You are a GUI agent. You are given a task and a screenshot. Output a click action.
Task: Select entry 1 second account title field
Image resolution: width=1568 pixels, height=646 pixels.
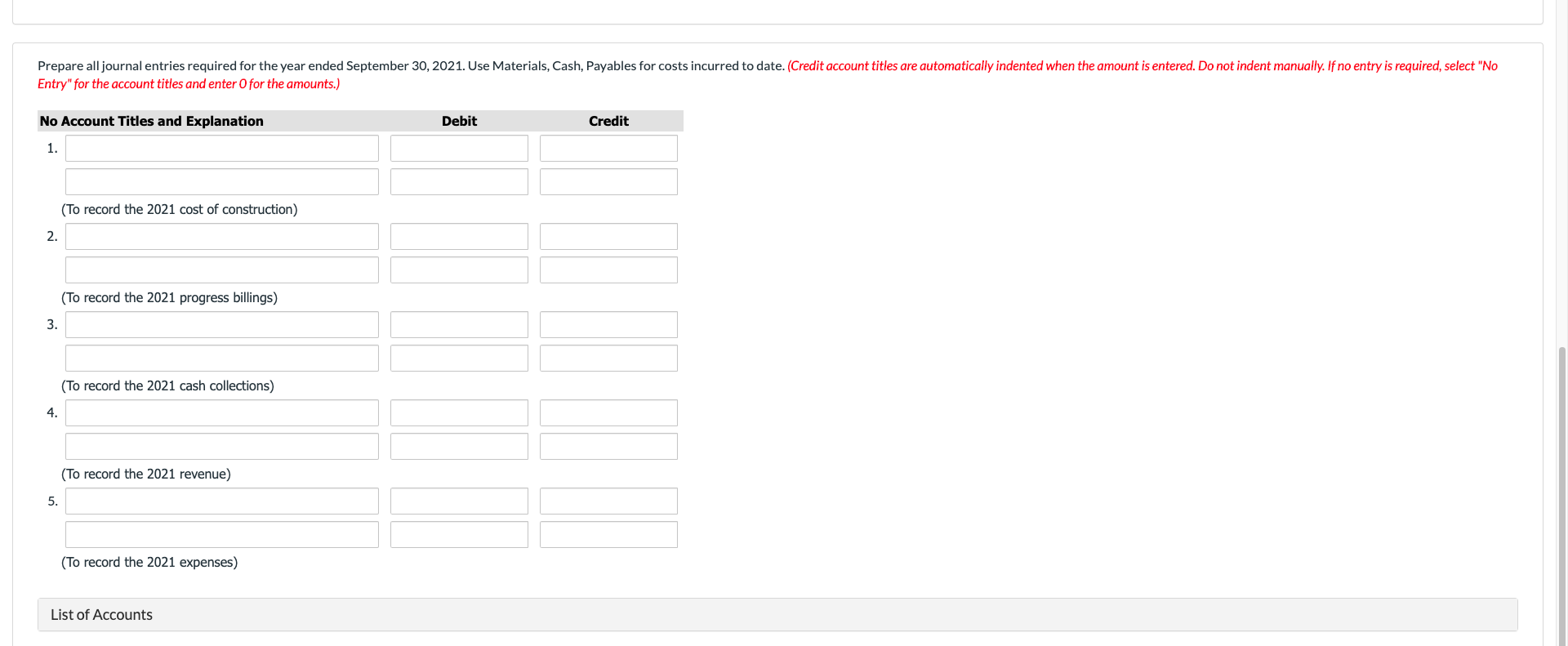[x=222, y=181]
